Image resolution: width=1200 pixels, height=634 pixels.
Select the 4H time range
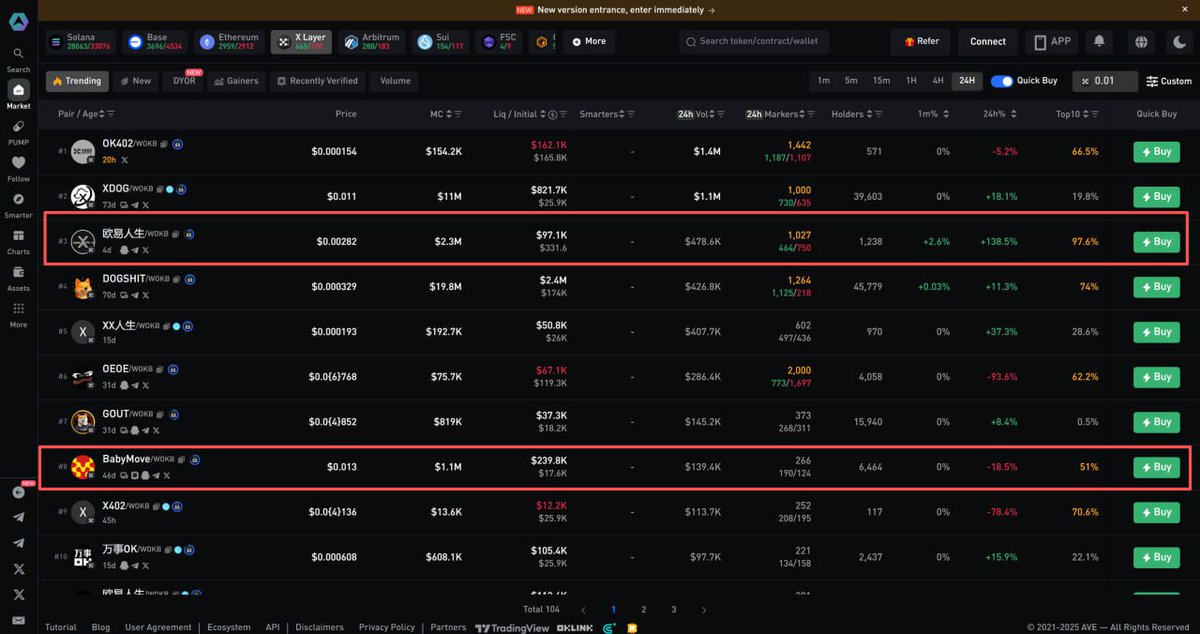tap(938, 81)
